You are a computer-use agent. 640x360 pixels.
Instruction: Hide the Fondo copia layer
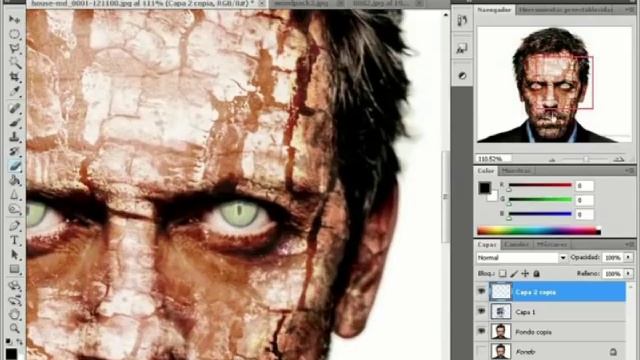(x=481, y=331)
